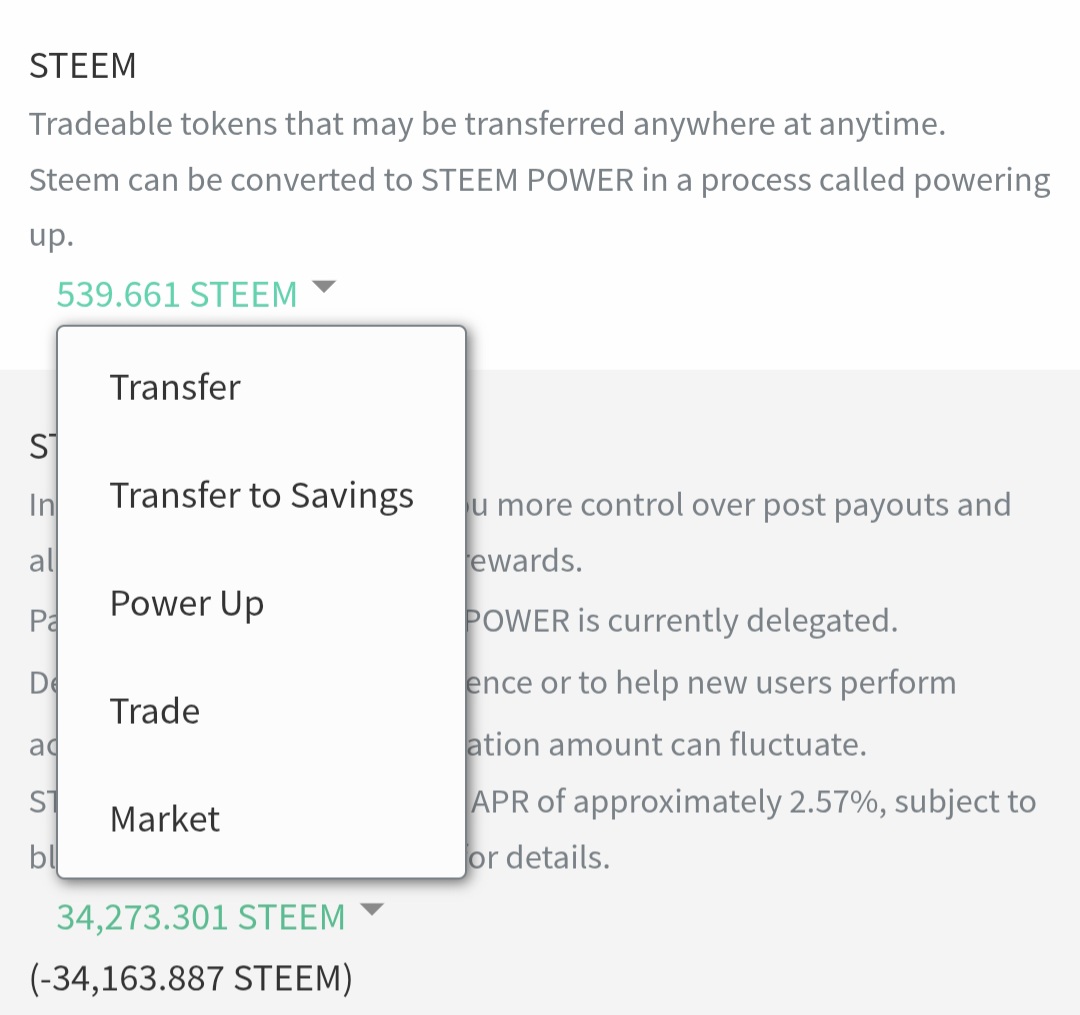
Task: Open the 34,273.301 STEEM balance dropdown
Action: tap(200, 917)
